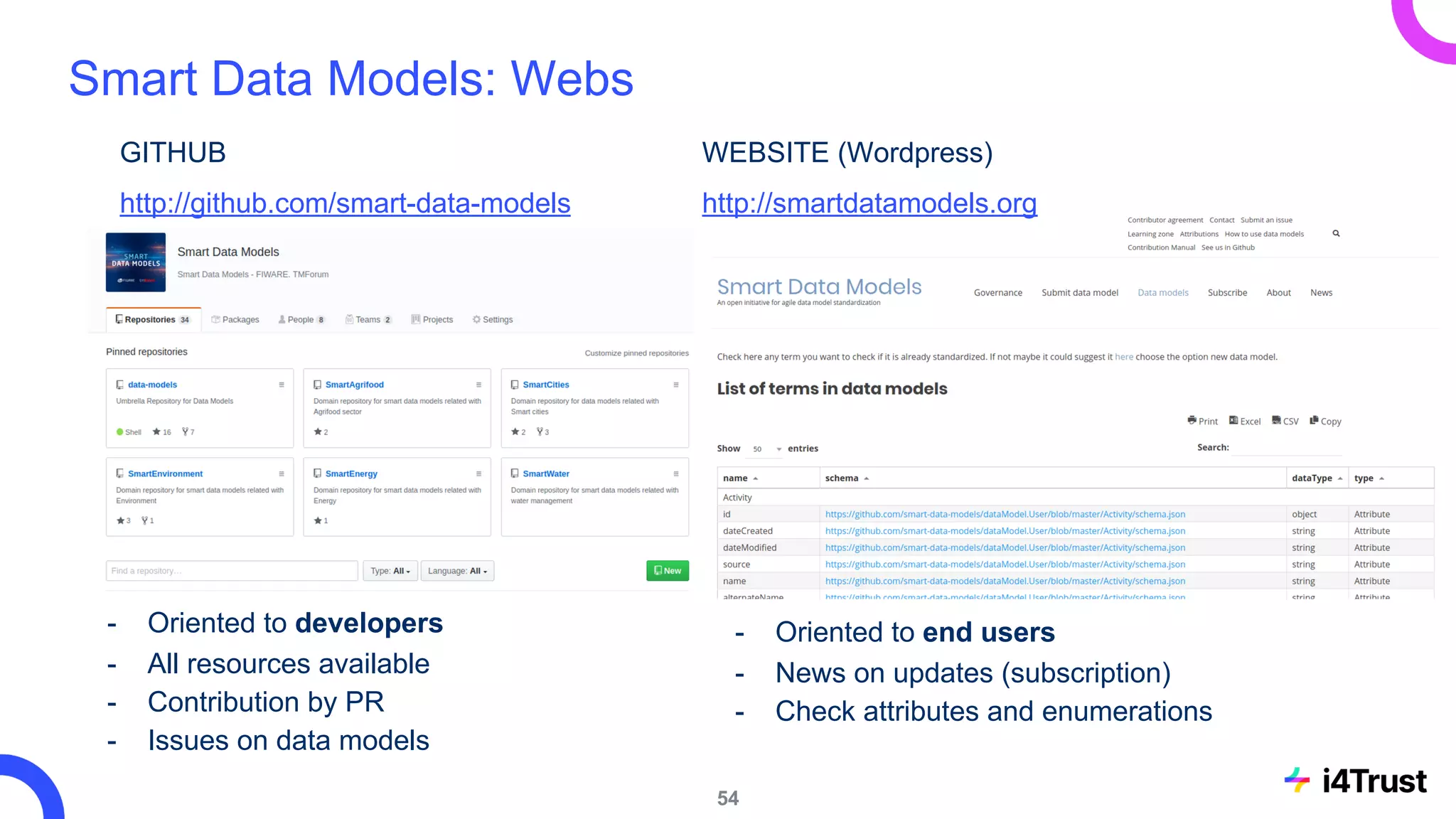Open the Governance menu
The width and height of the screenshot is (1456, 819).
coord(998,293)
